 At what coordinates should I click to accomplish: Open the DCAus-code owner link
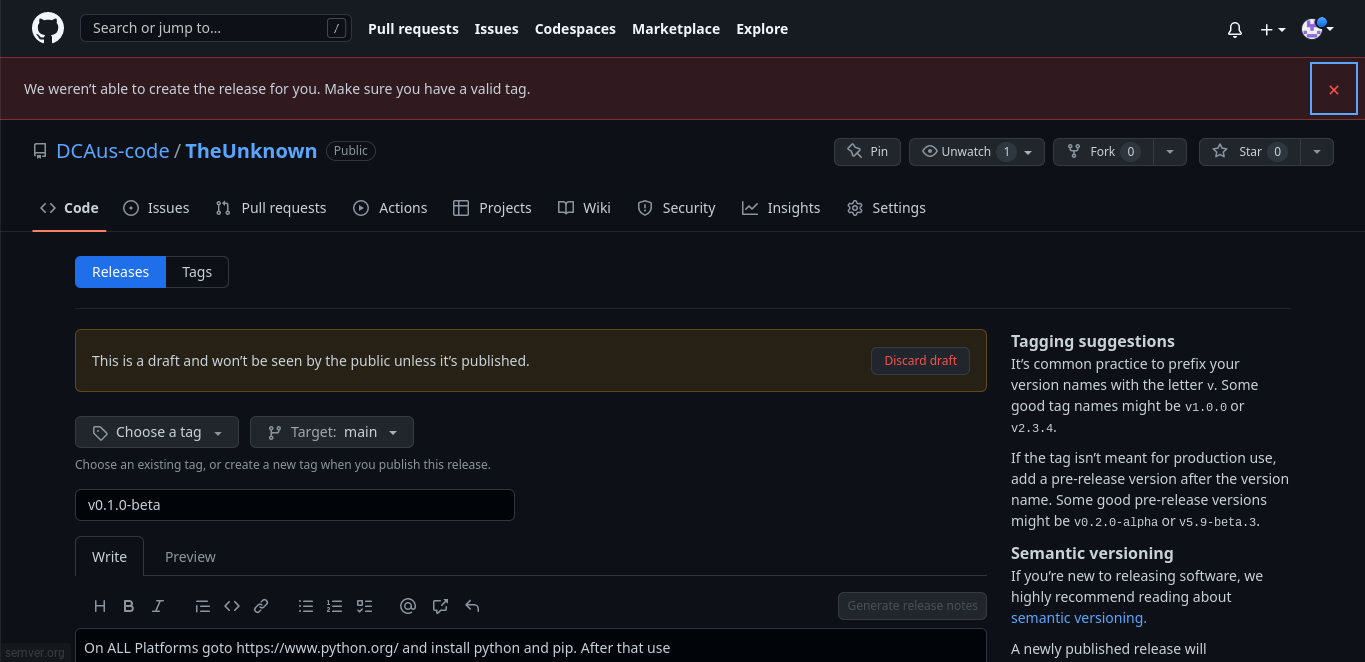click(x=113, y=151)
